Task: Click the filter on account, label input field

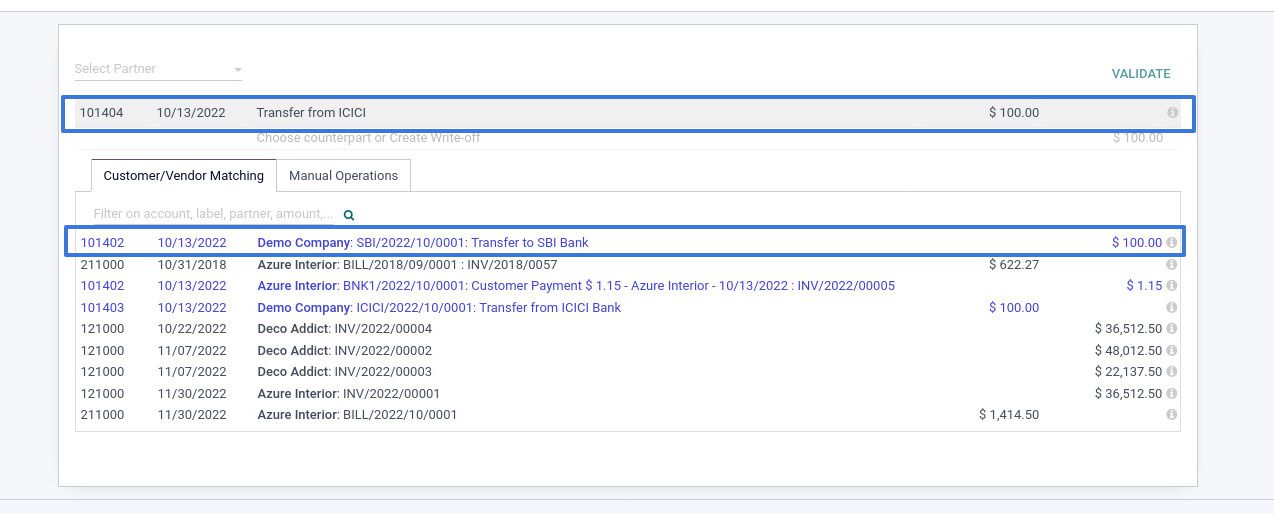Action: click(212, 214)
